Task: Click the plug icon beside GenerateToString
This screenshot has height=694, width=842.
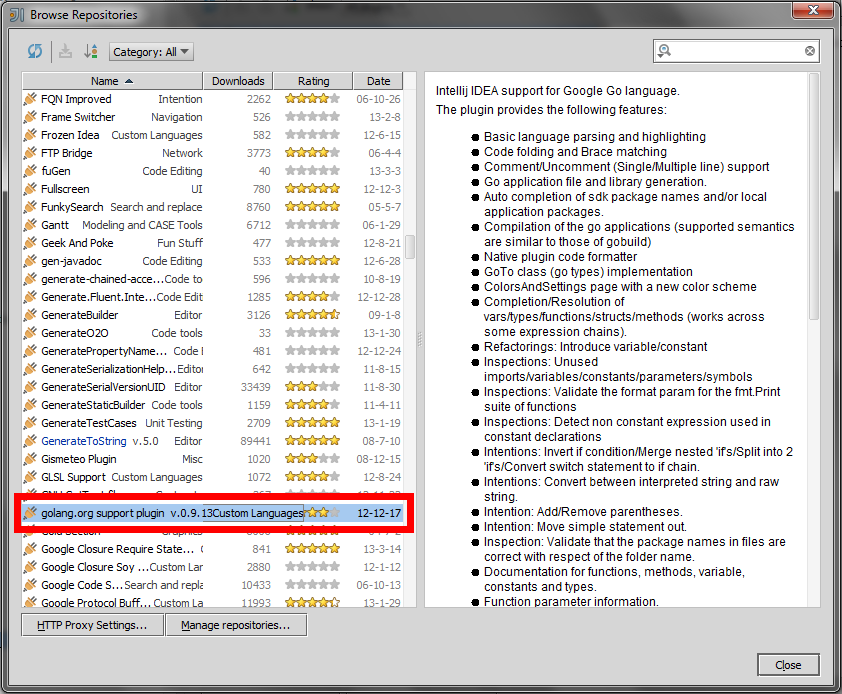Action: 31,441
